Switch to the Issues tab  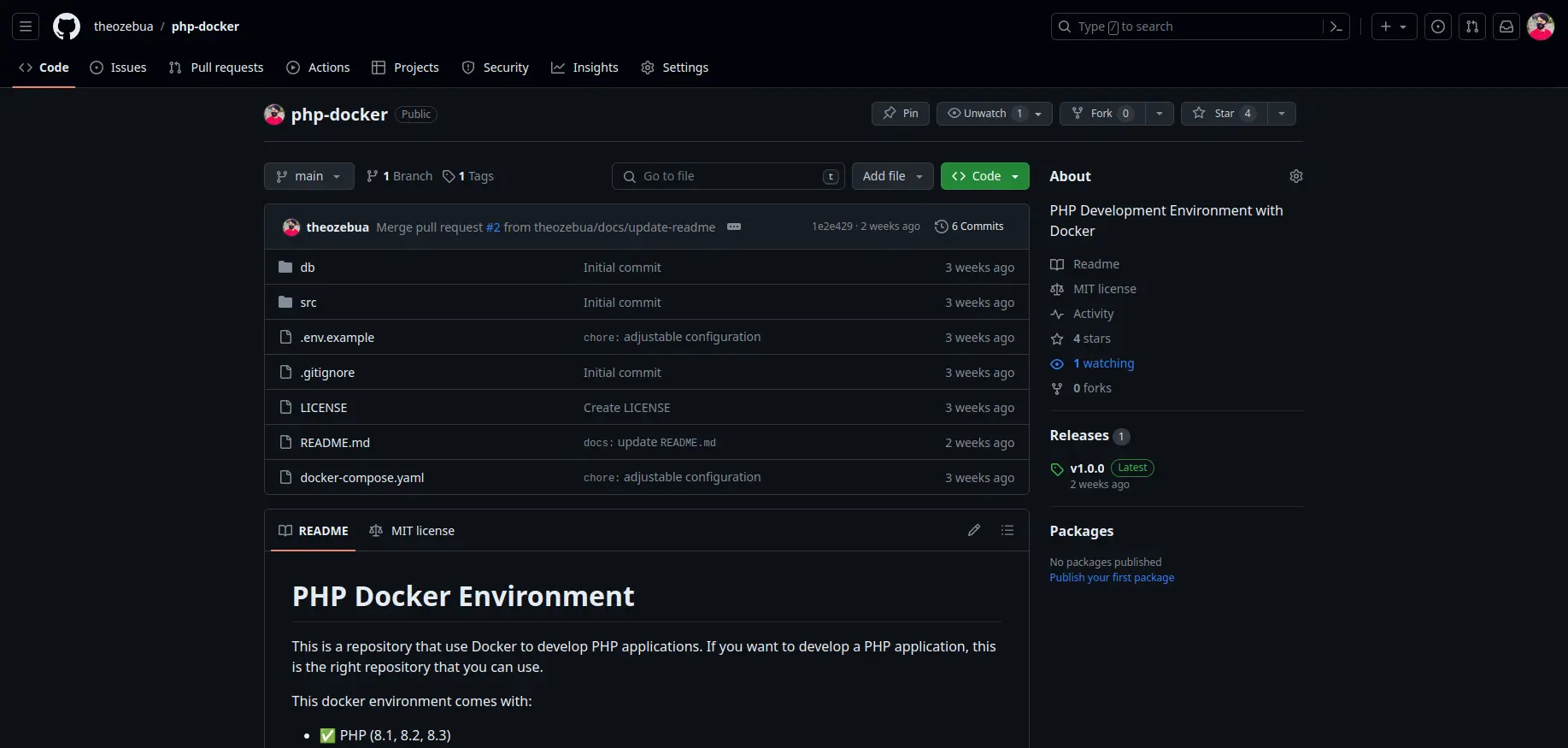[118, 68]
